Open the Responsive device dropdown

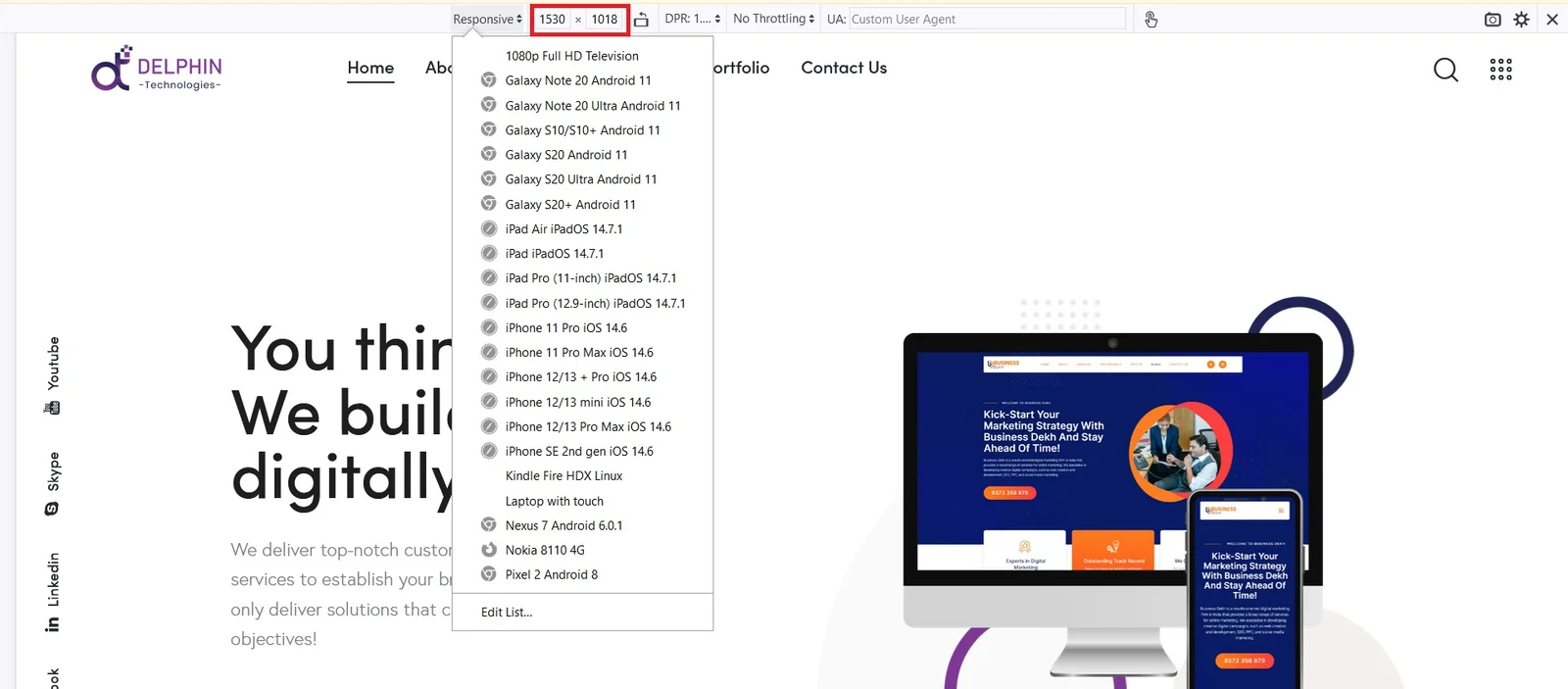click(487, 19)
